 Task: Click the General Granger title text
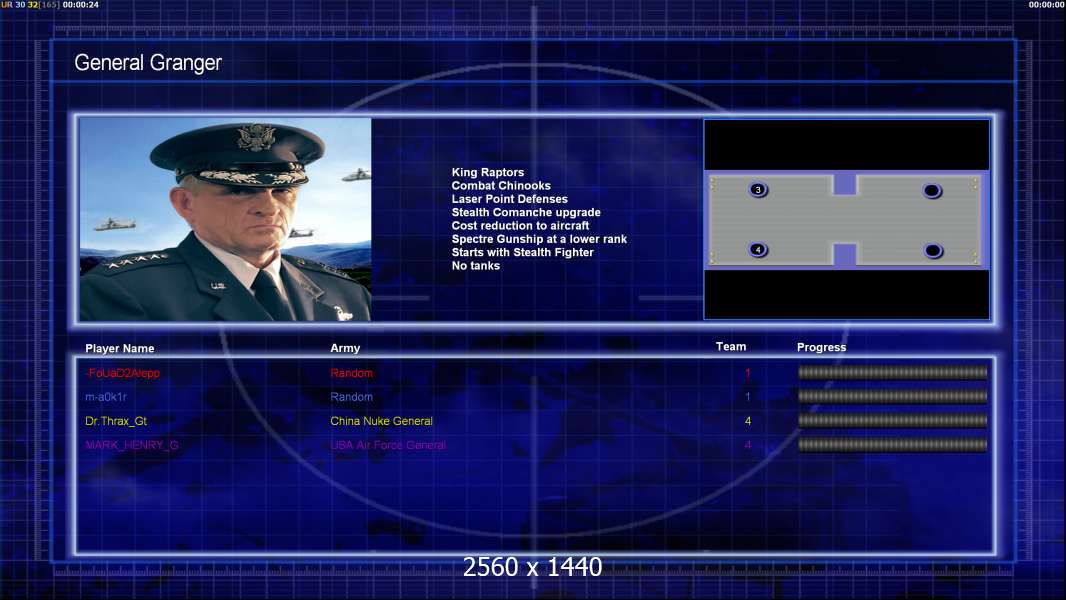coord(148,63)
